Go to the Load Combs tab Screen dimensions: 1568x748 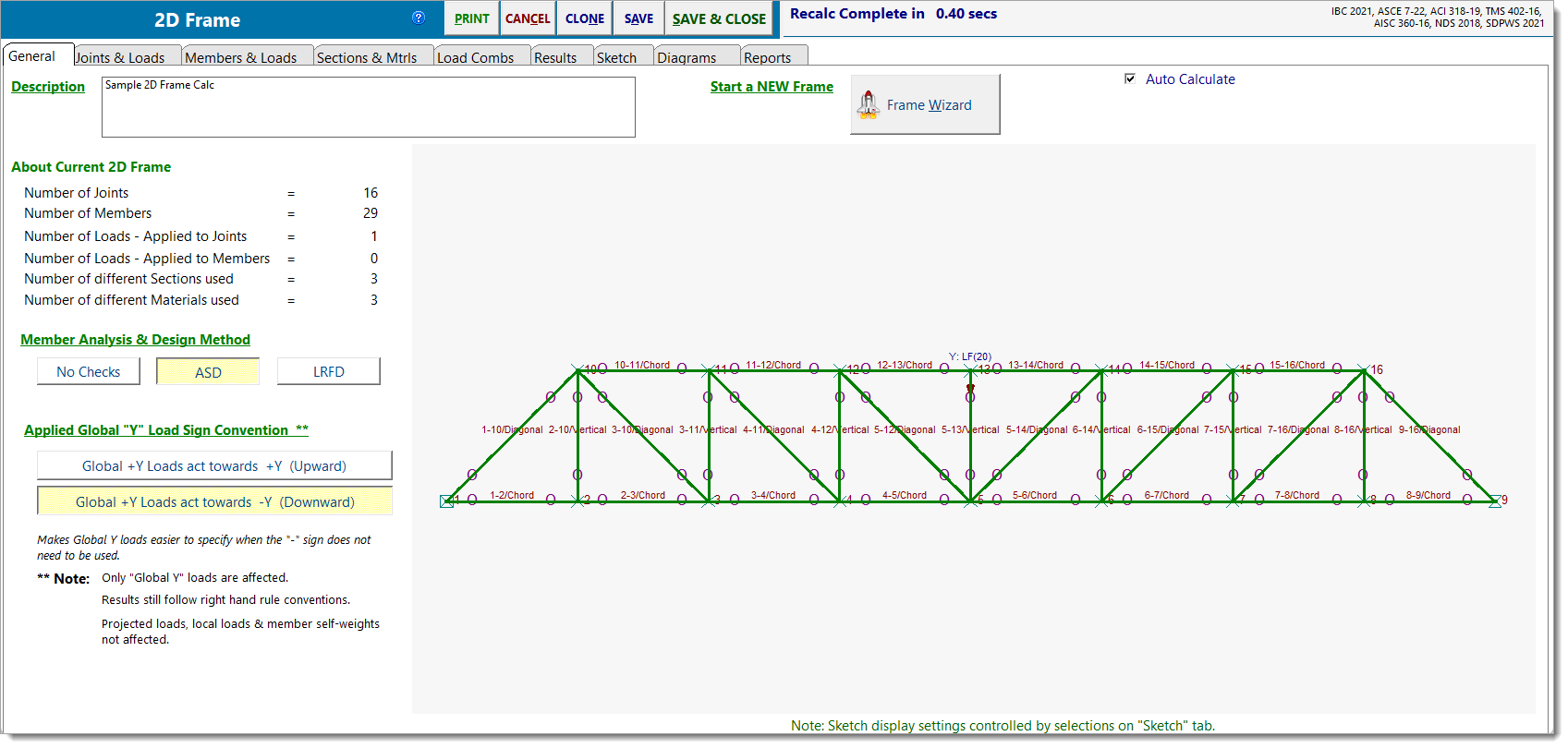(475, 57)
